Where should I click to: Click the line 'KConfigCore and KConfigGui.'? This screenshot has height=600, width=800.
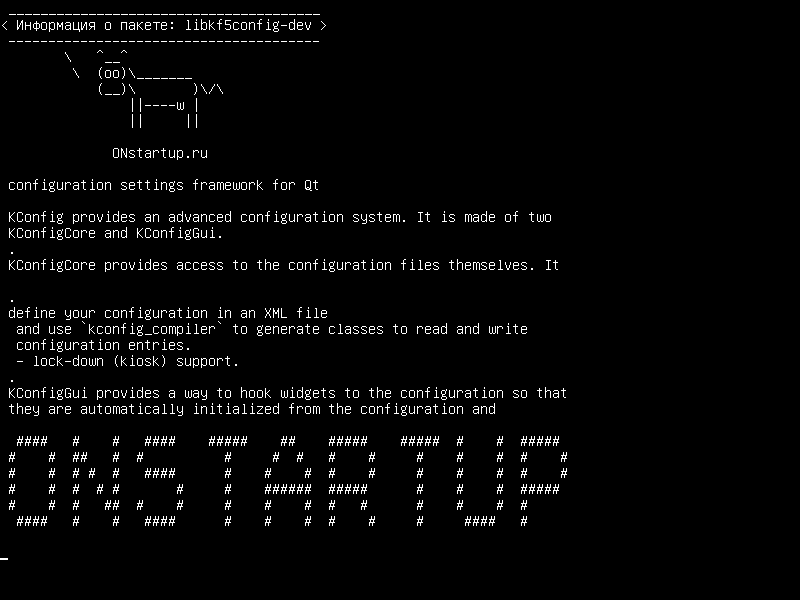[116, 233]
